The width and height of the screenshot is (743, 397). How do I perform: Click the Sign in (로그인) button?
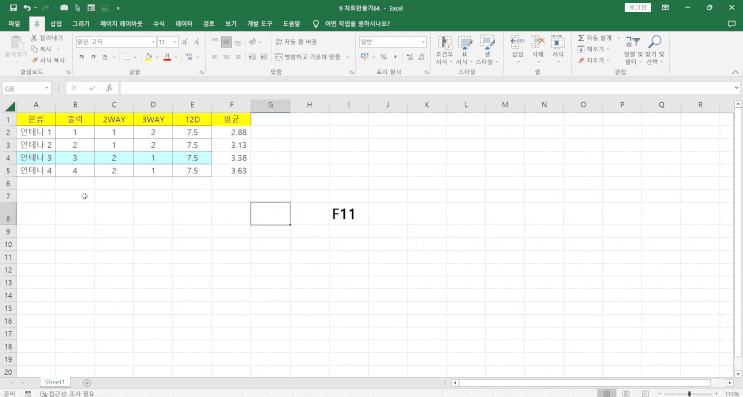[638, 8]
